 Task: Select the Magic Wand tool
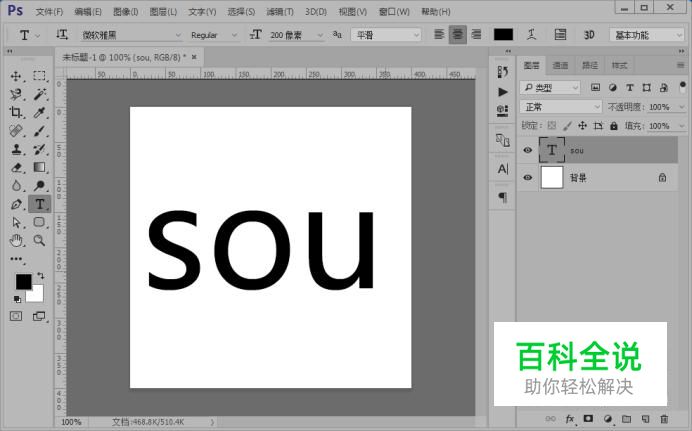(x=39, y=94)
